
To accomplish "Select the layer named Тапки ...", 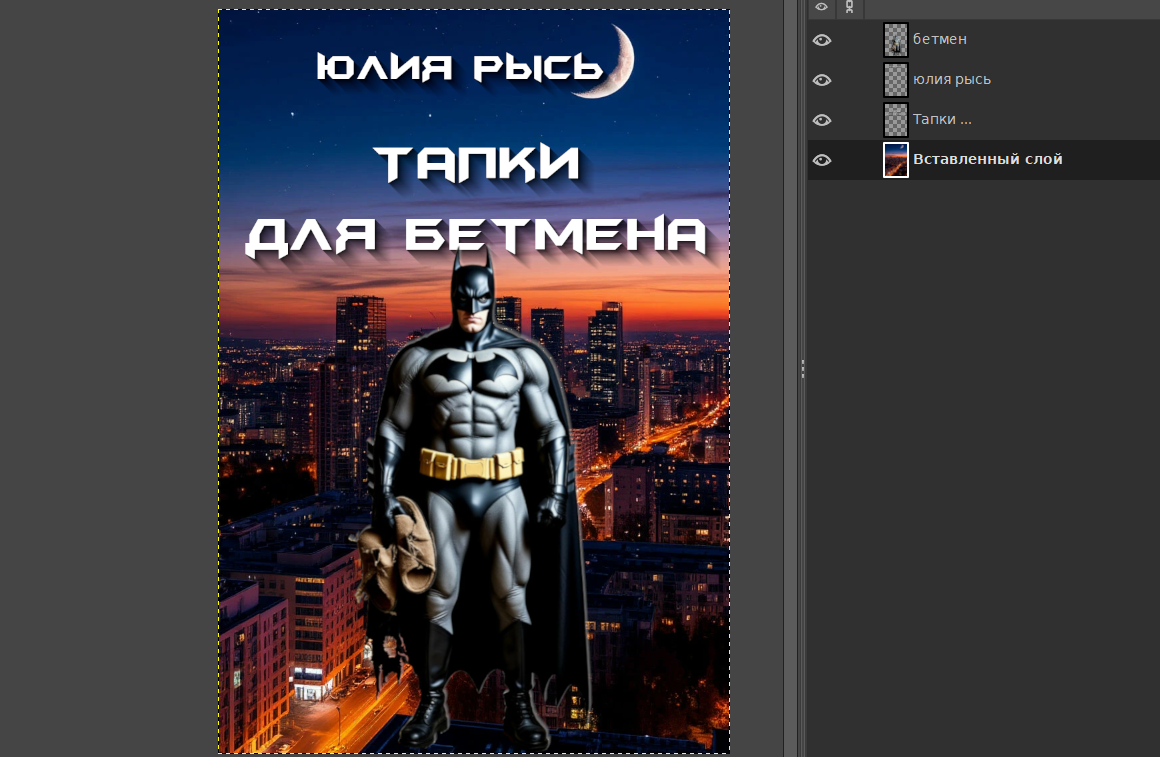I will 942,119.
